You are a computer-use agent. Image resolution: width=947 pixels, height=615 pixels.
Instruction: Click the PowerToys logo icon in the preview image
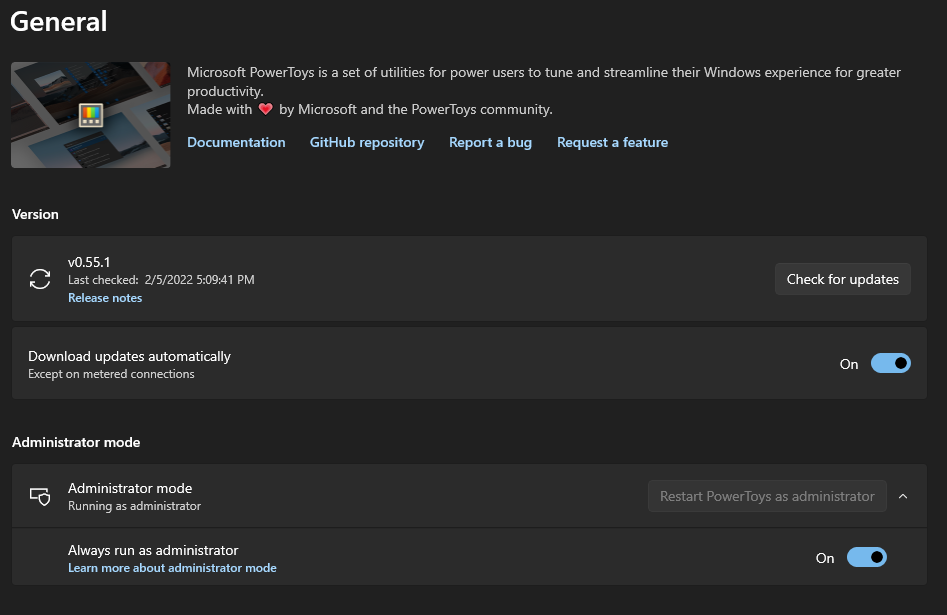91,115
